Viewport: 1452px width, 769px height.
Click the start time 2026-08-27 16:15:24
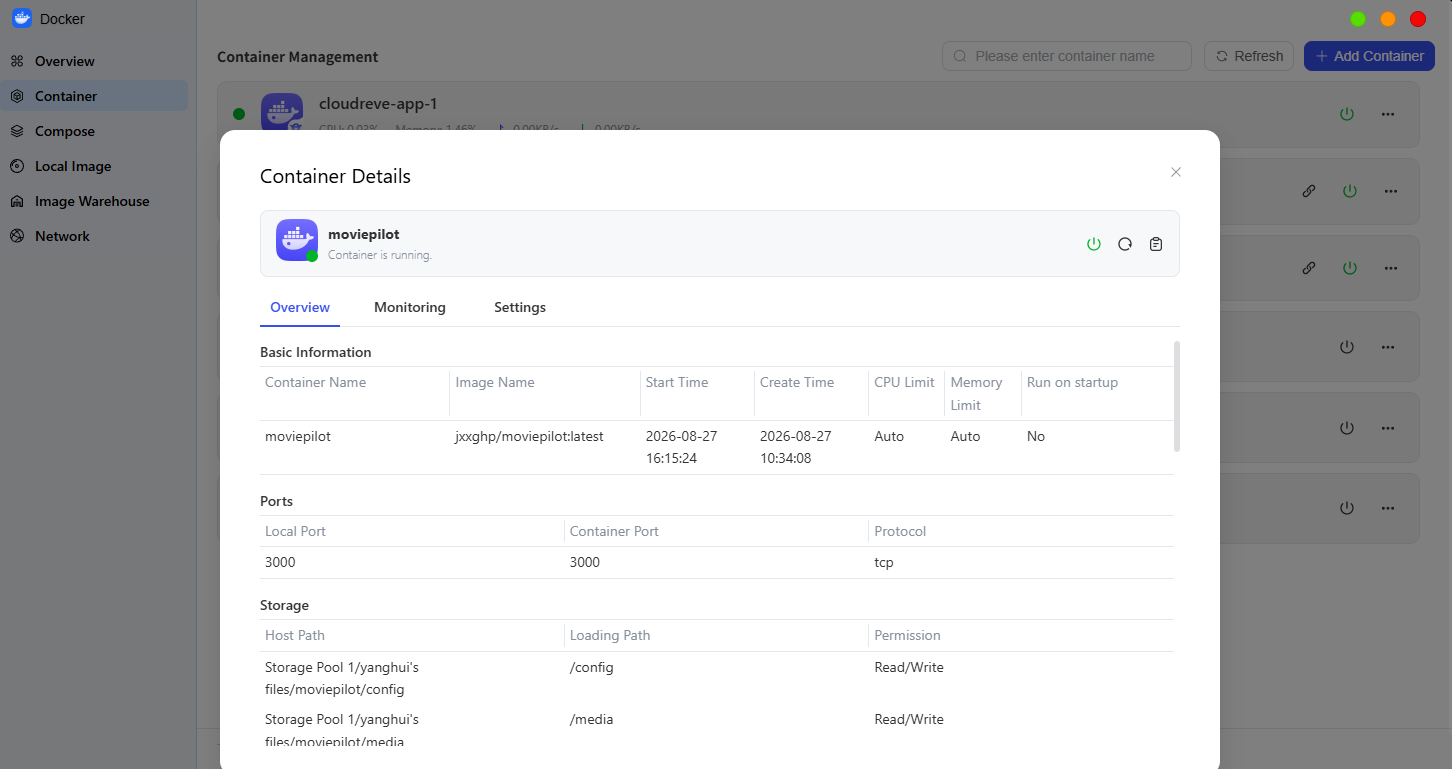[x=681, y=448]
